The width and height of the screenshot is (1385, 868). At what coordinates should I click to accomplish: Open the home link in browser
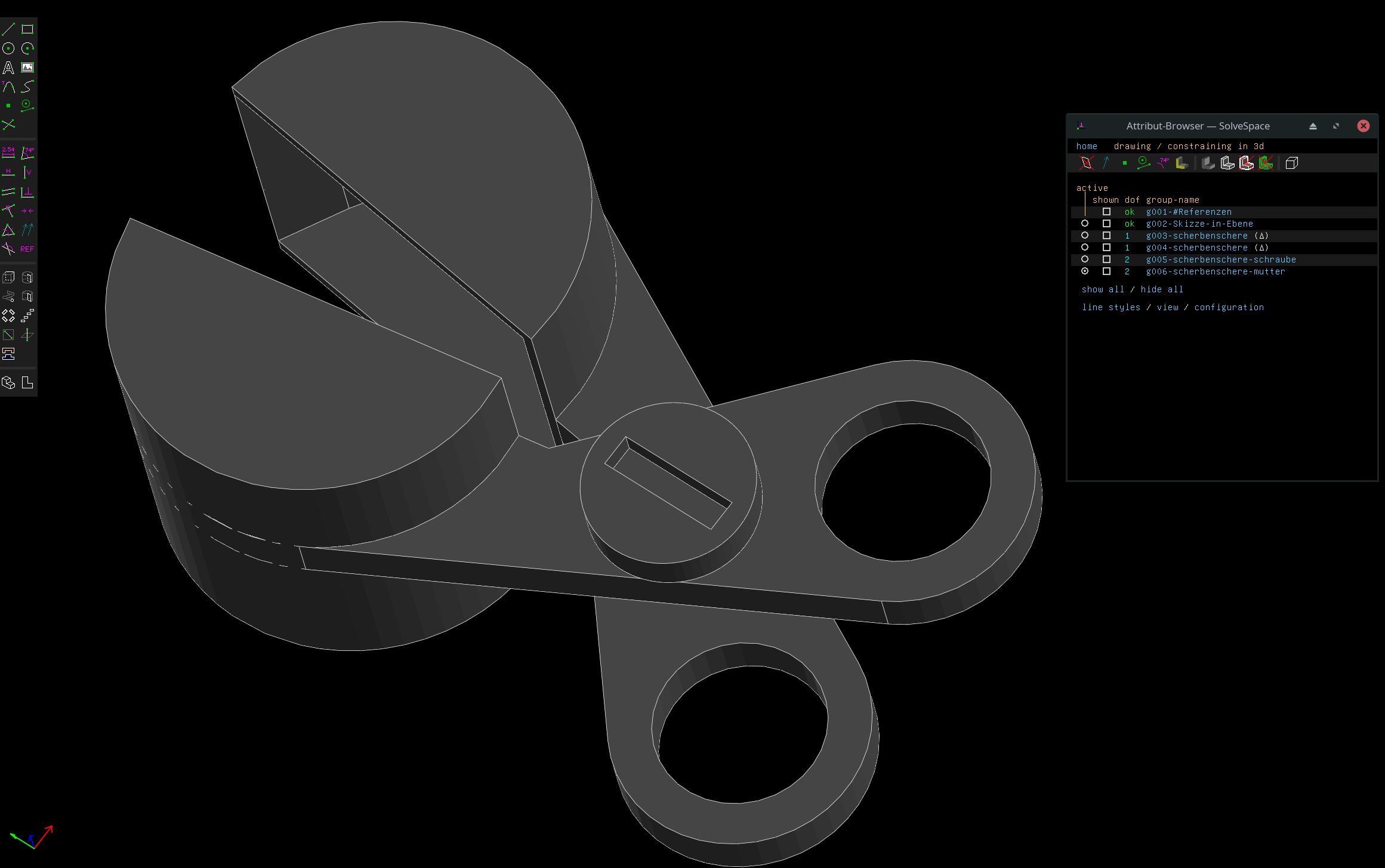(1087, 146)
